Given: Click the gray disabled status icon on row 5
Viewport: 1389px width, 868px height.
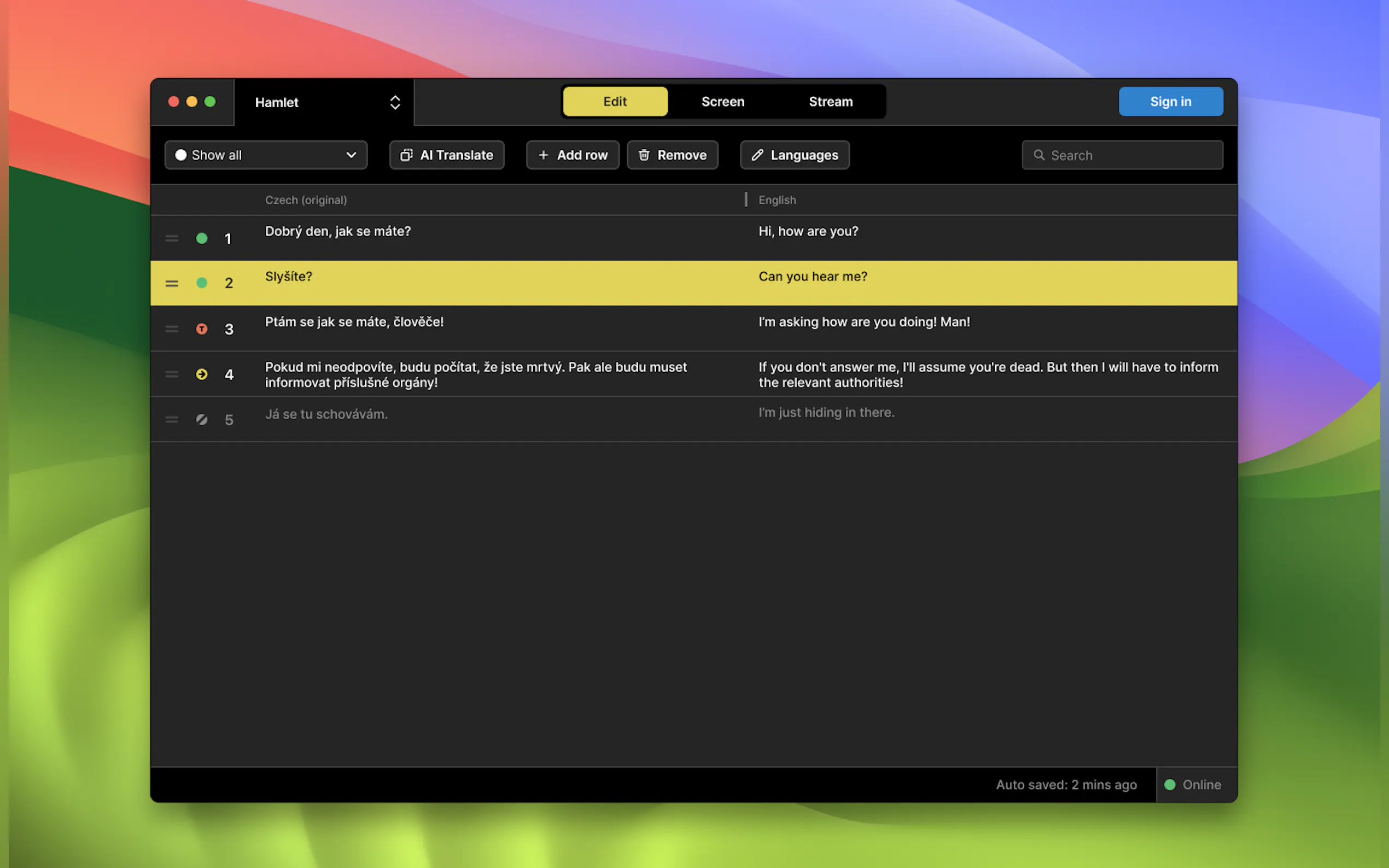Looking at the screenshot, I should tap(202, 420).
